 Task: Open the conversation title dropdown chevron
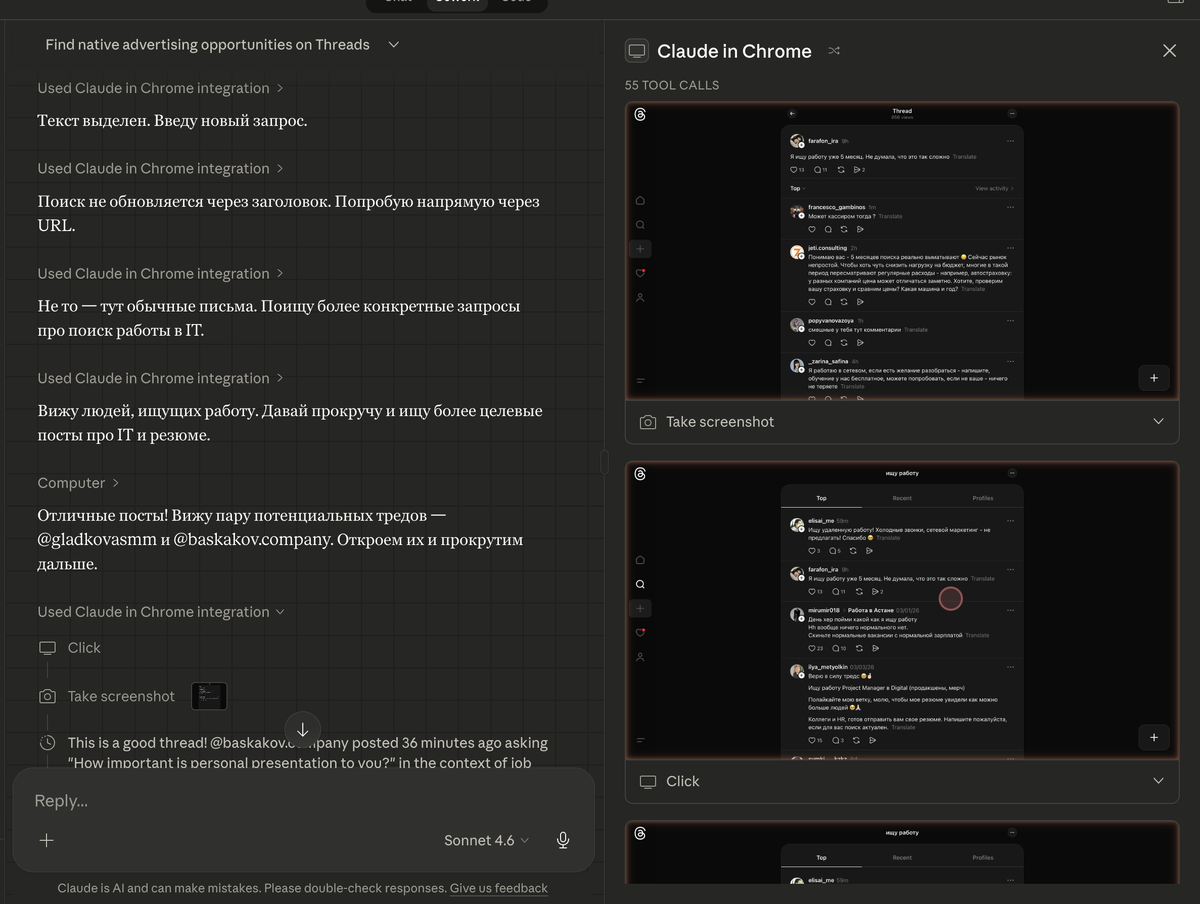coord(394,45)
